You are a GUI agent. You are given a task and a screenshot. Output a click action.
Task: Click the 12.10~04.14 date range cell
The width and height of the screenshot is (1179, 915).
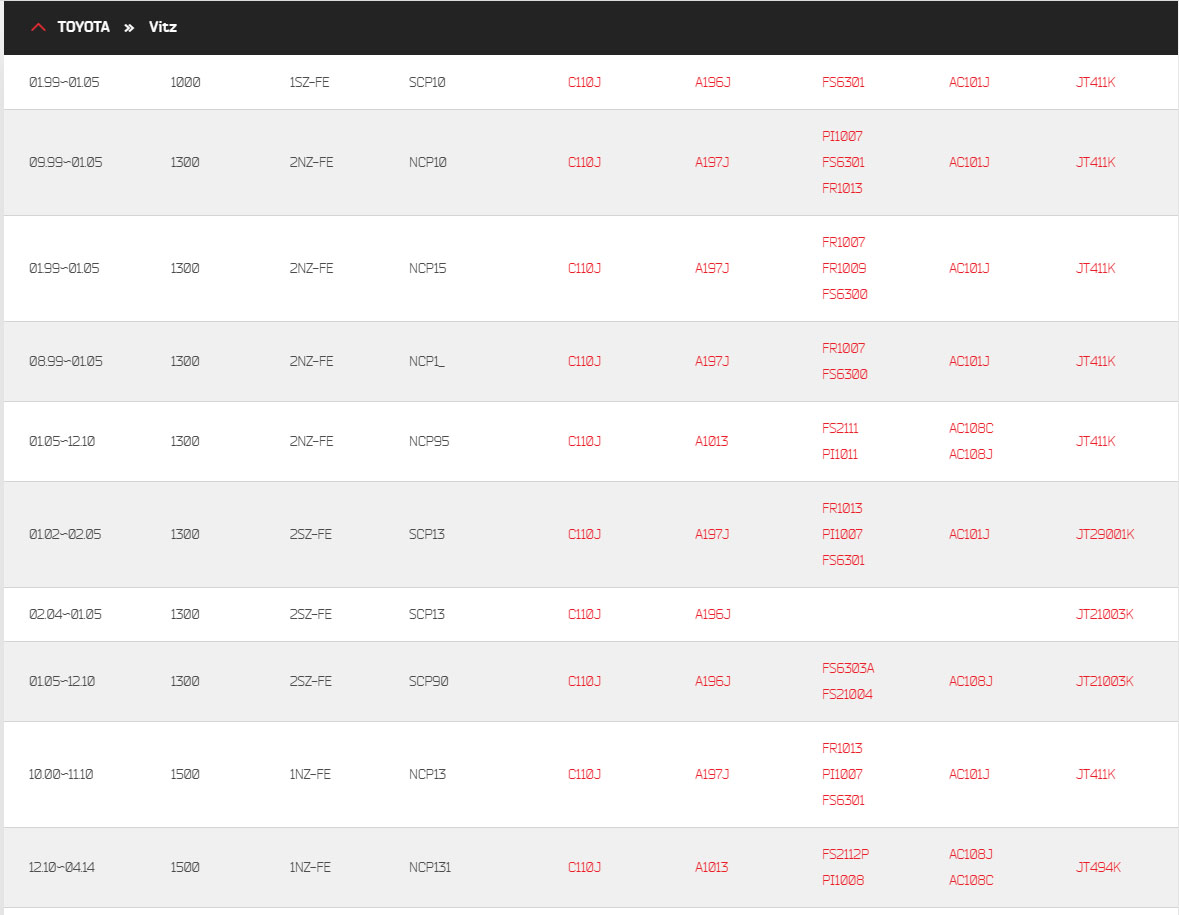coord(62,868)
